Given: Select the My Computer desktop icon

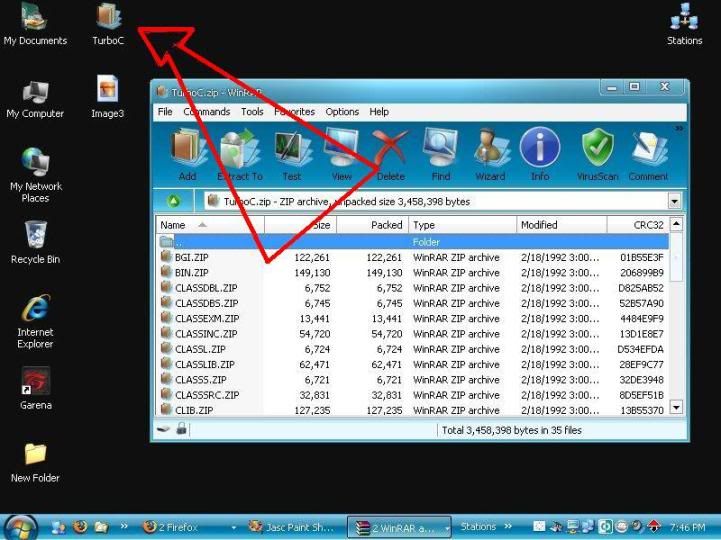Looking at the screenshot, I should pos(35,99).
